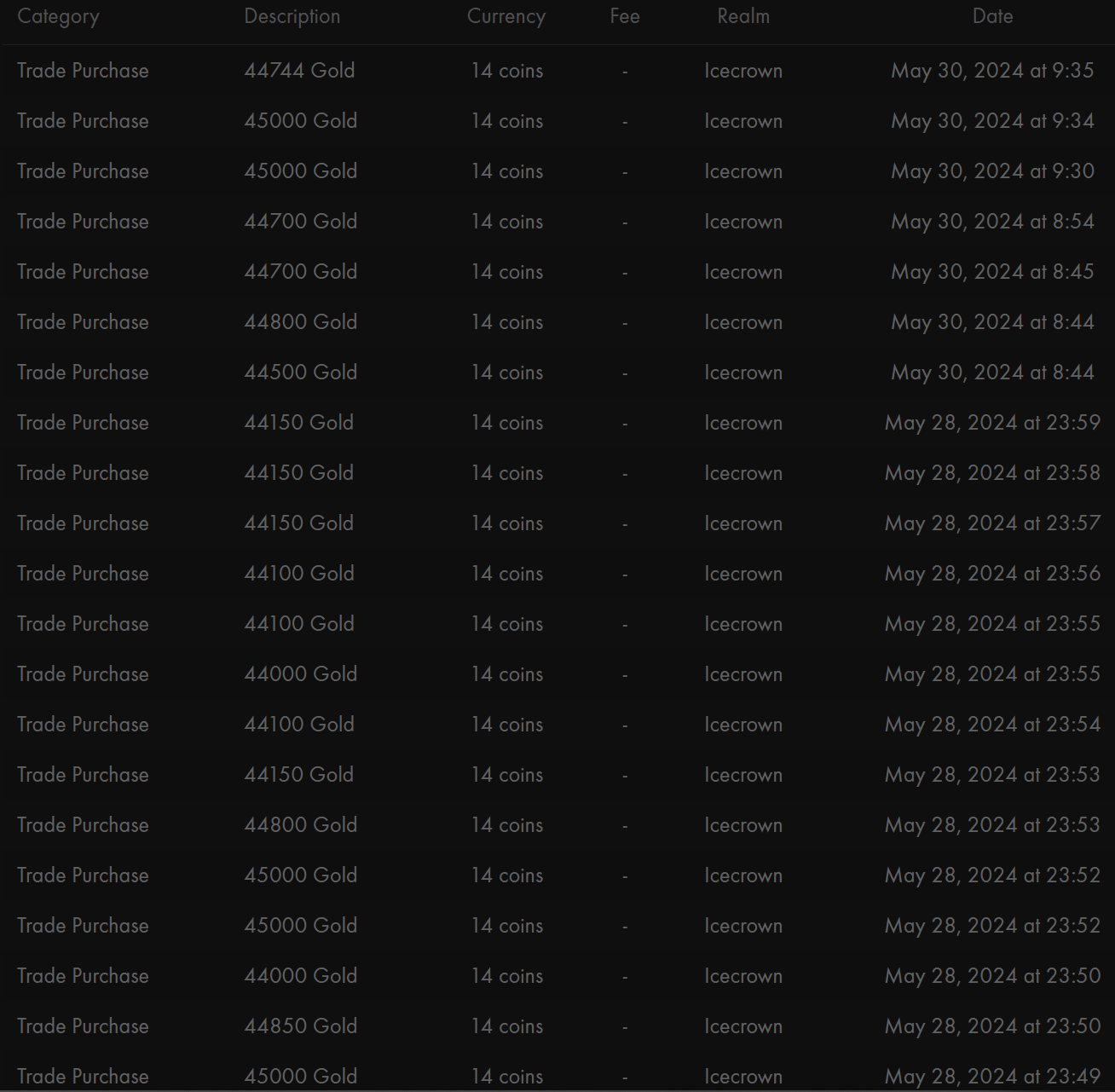Select date May 28, 2024 at 23:59
Viewport: 1115px width, 1092px height.
coord(992,423)
